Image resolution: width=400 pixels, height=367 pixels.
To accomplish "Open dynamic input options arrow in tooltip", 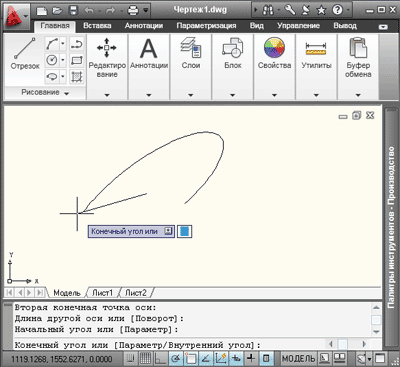I will (169, 231).
